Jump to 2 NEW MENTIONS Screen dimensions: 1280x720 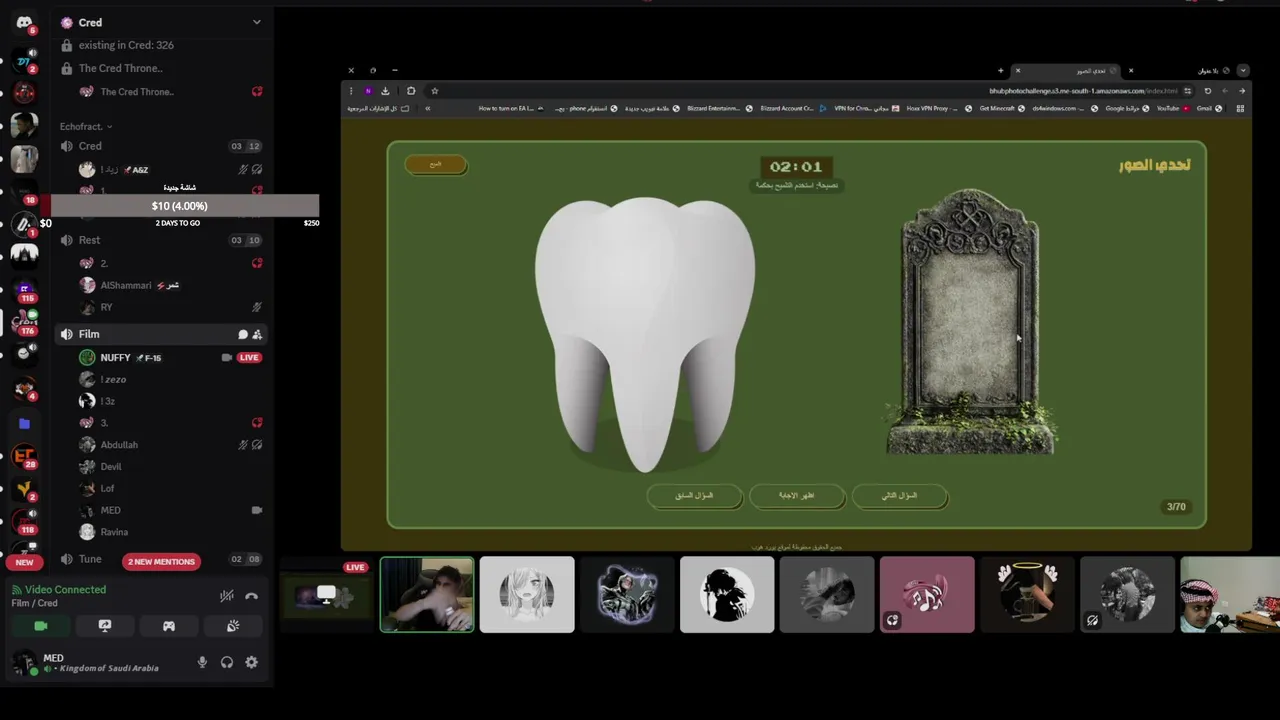[x=161, y=561]
